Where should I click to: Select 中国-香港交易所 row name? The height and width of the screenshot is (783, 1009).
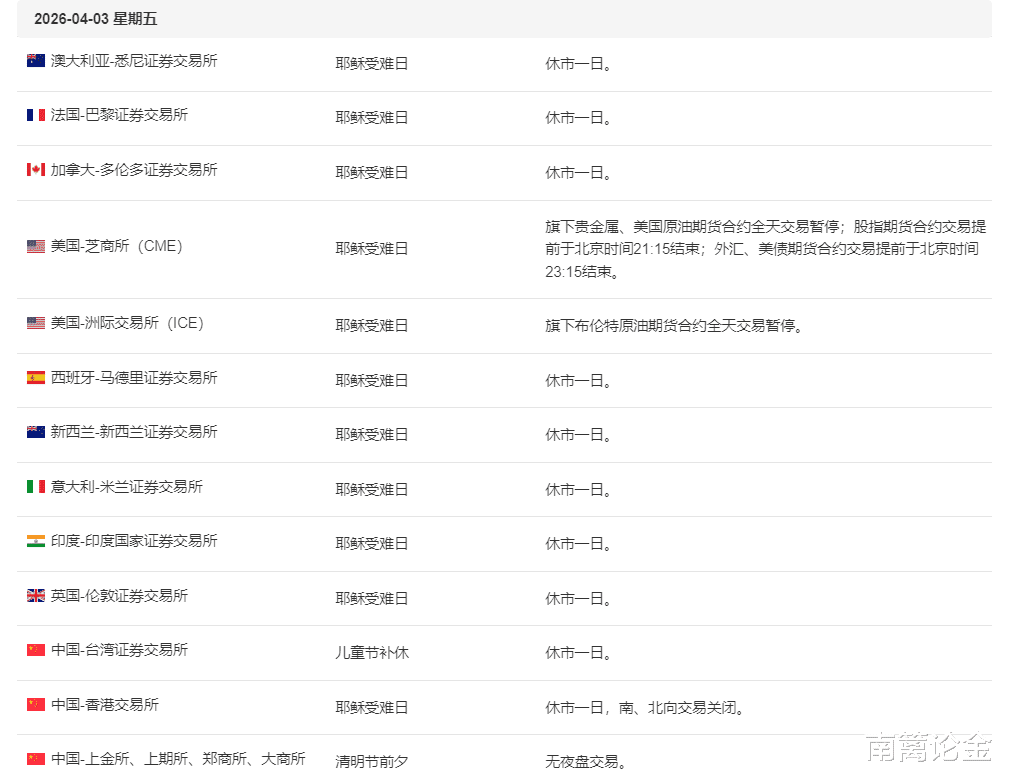(x=104, y=705)
